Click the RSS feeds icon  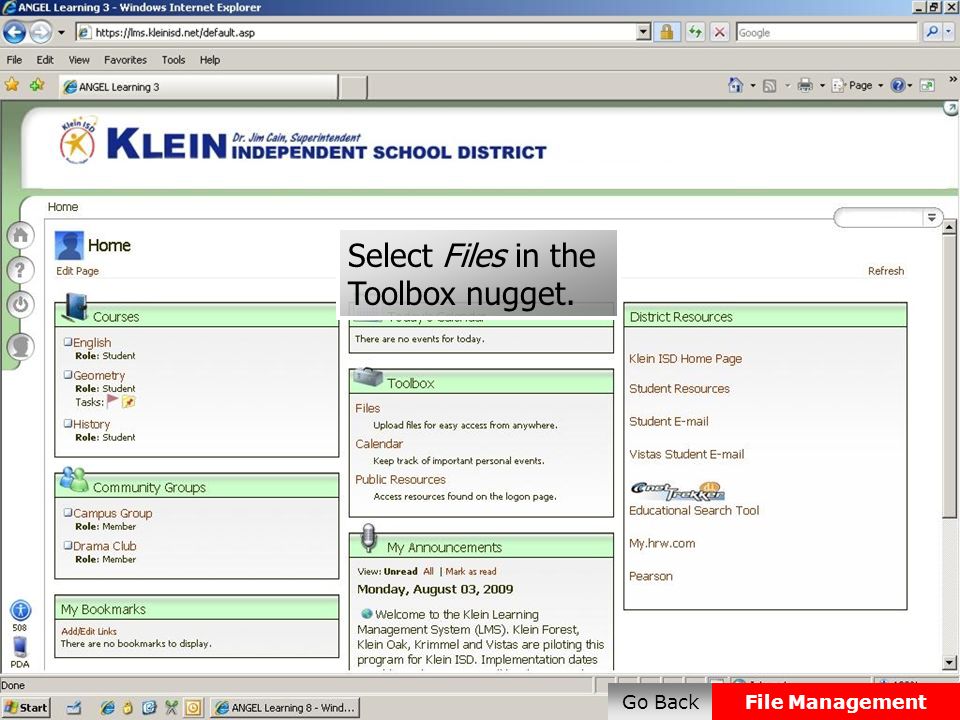(770, 86)
